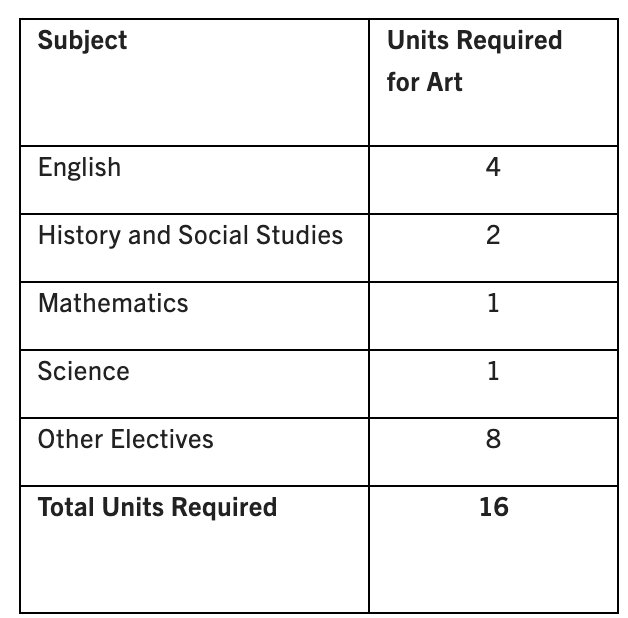Click the total value 16
The height and width of the screenshot is (618, 628).
(494, 507)
